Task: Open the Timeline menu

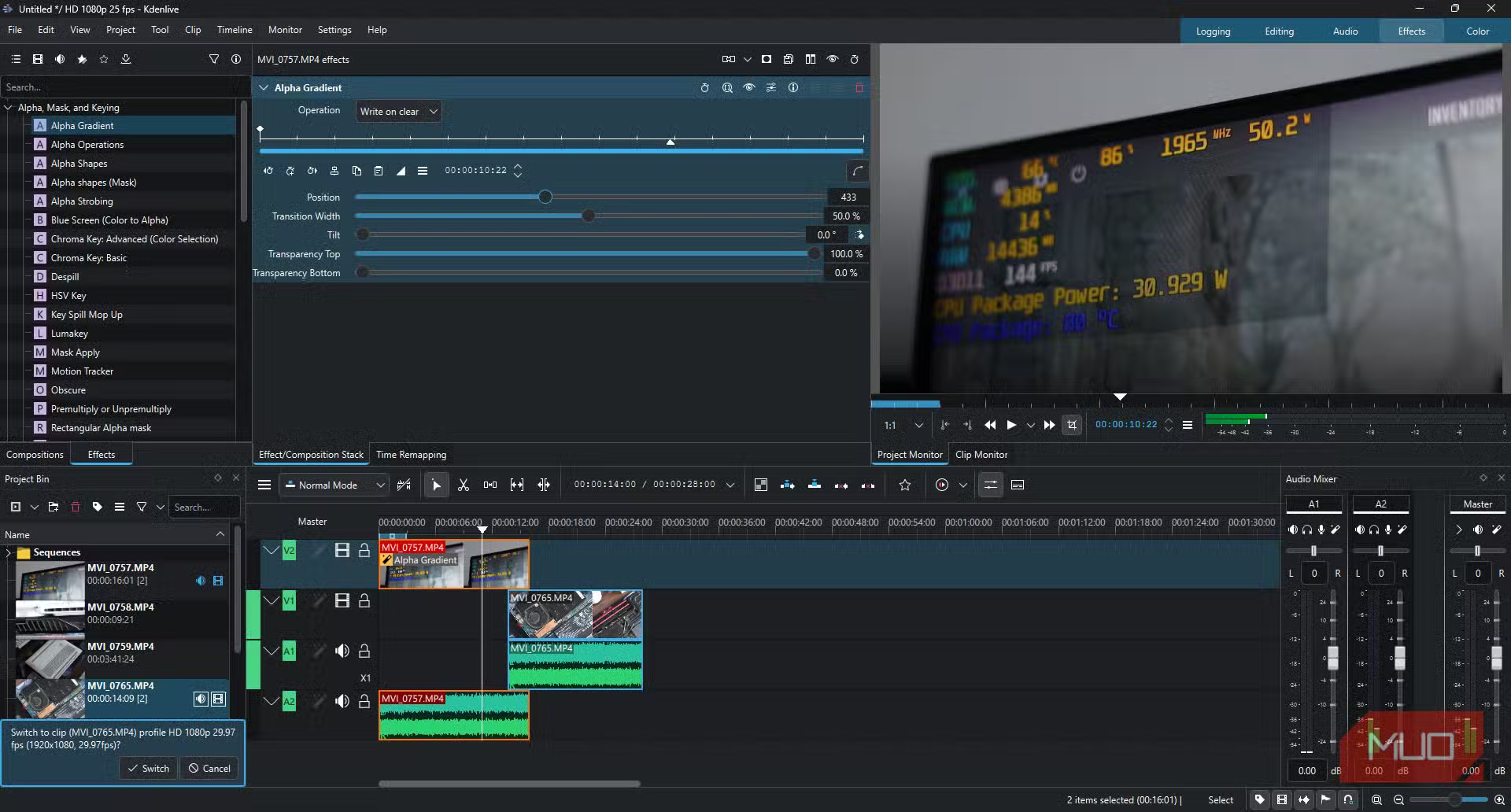Action: [235, 30]
